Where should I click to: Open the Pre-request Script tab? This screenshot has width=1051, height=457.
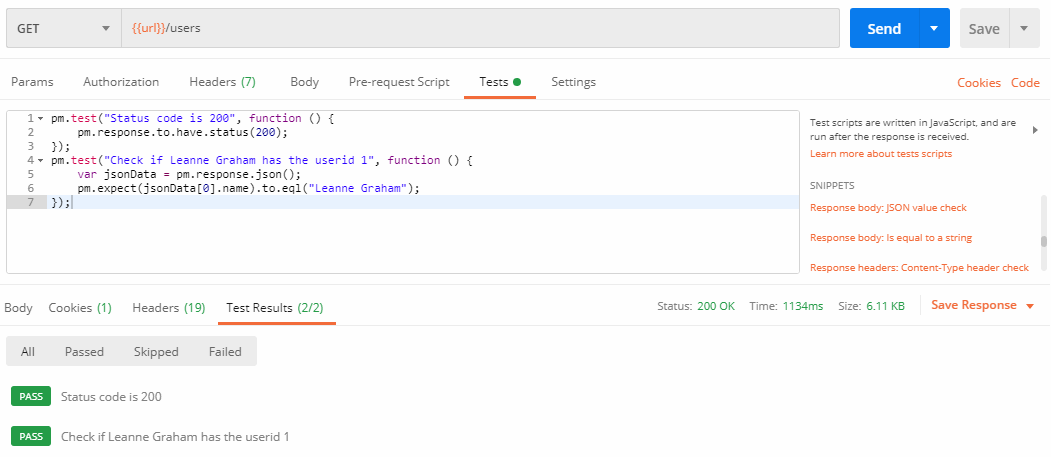pos(399,82)
